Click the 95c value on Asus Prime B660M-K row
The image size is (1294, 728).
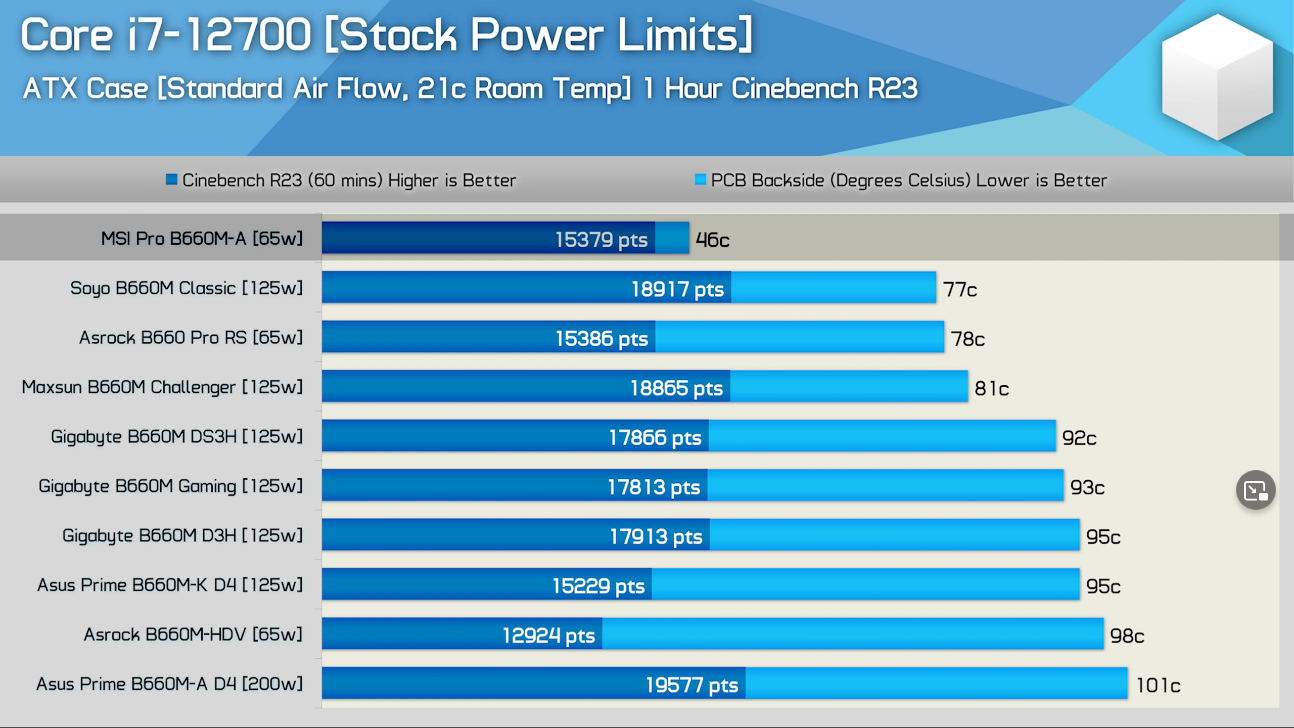[x=1104, y=586]
